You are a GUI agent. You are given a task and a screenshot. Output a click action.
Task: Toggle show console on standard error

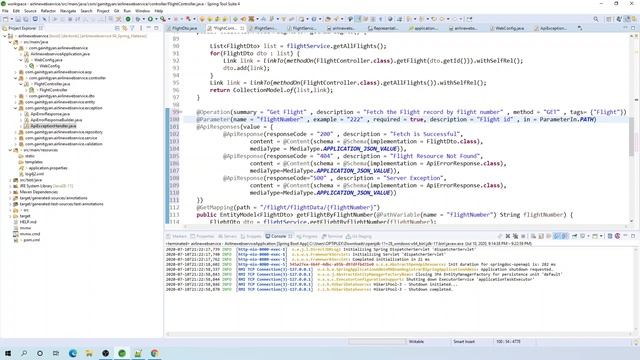tap(564, 236)
